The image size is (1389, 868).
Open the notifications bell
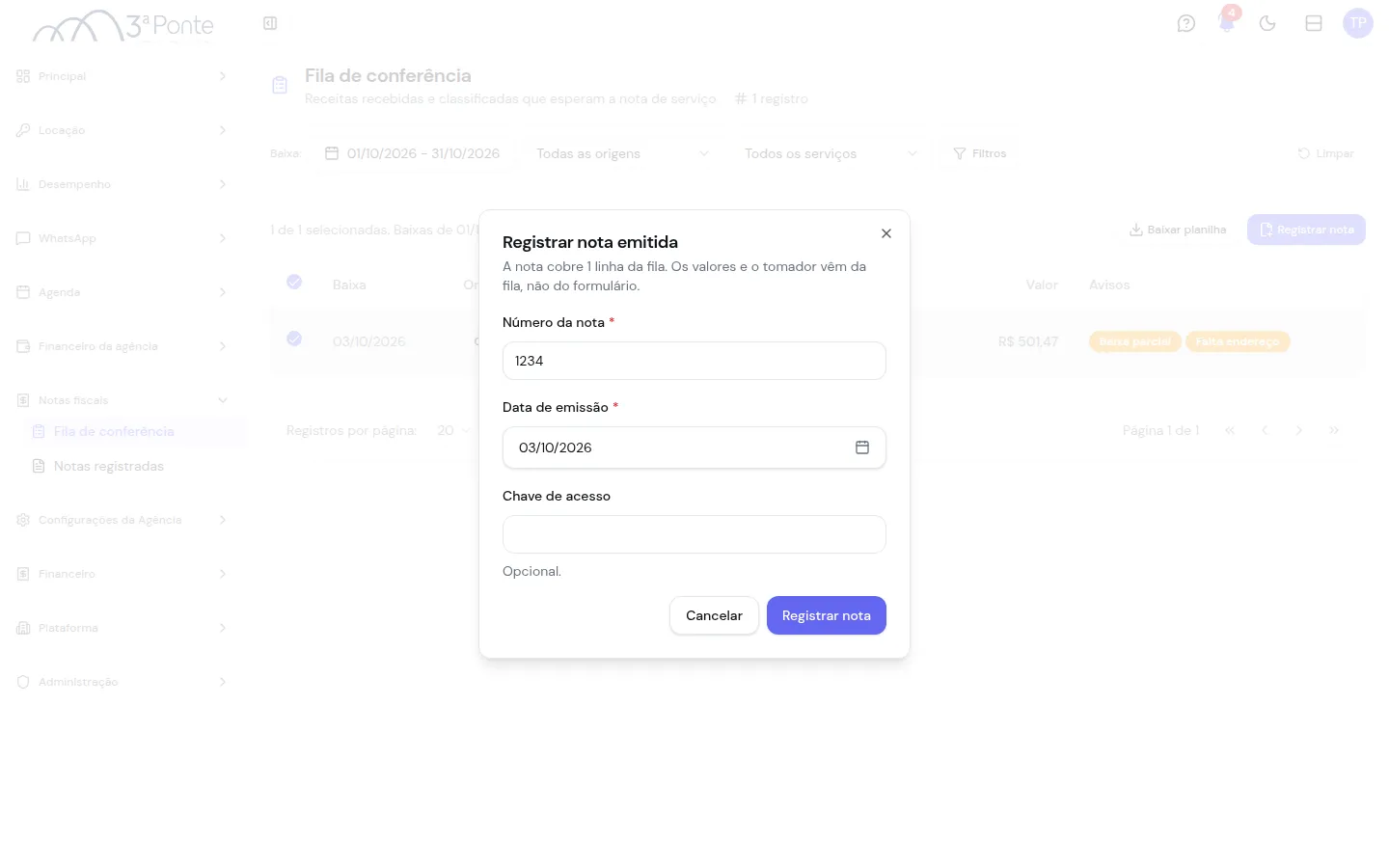tap(1227, 23)
